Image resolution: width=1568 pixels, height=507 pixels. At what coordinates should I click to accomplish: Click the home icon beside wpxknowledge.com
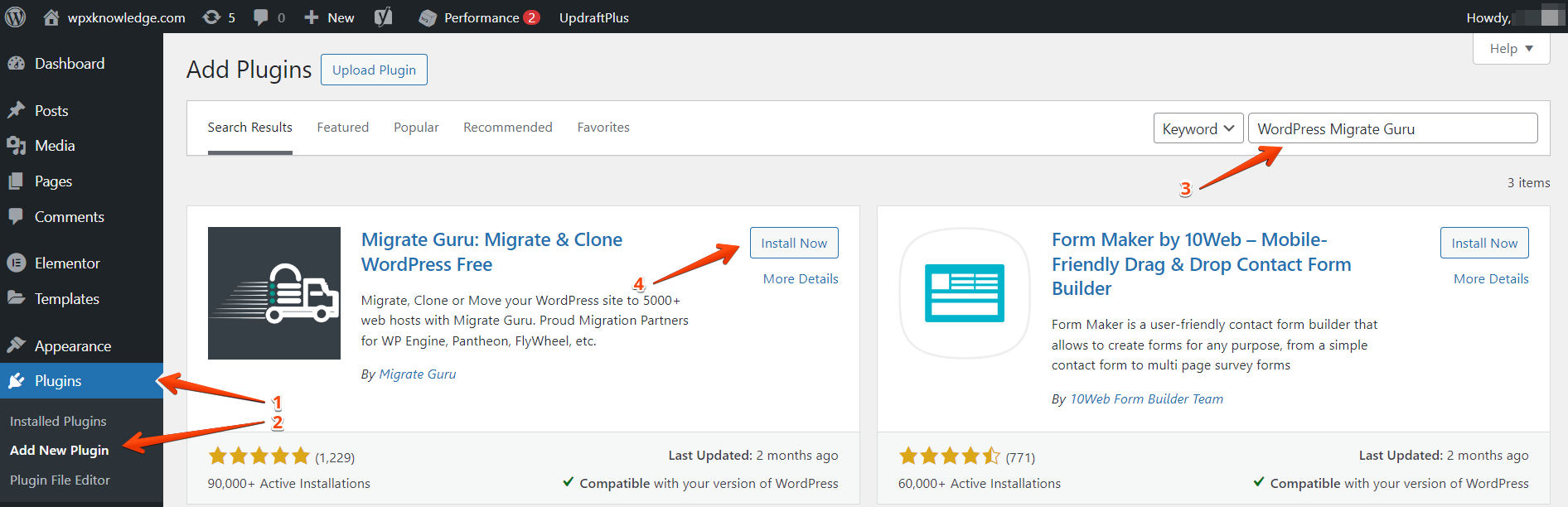click(51, 17)
